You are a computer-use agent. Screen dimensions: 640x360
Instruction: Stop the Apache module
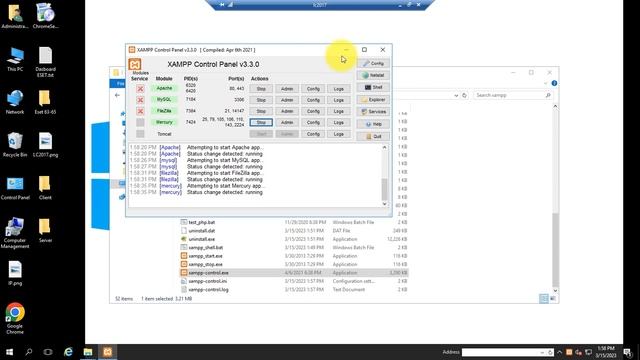(x=261, y=89)
